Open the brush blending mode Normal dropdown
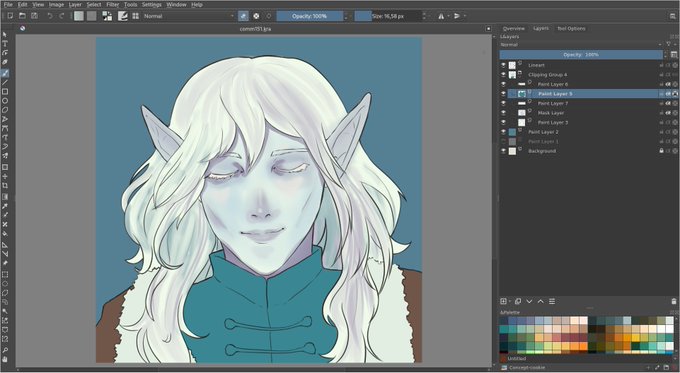The image size is (680, 373). pyautogui.click(x=188, y=16)
